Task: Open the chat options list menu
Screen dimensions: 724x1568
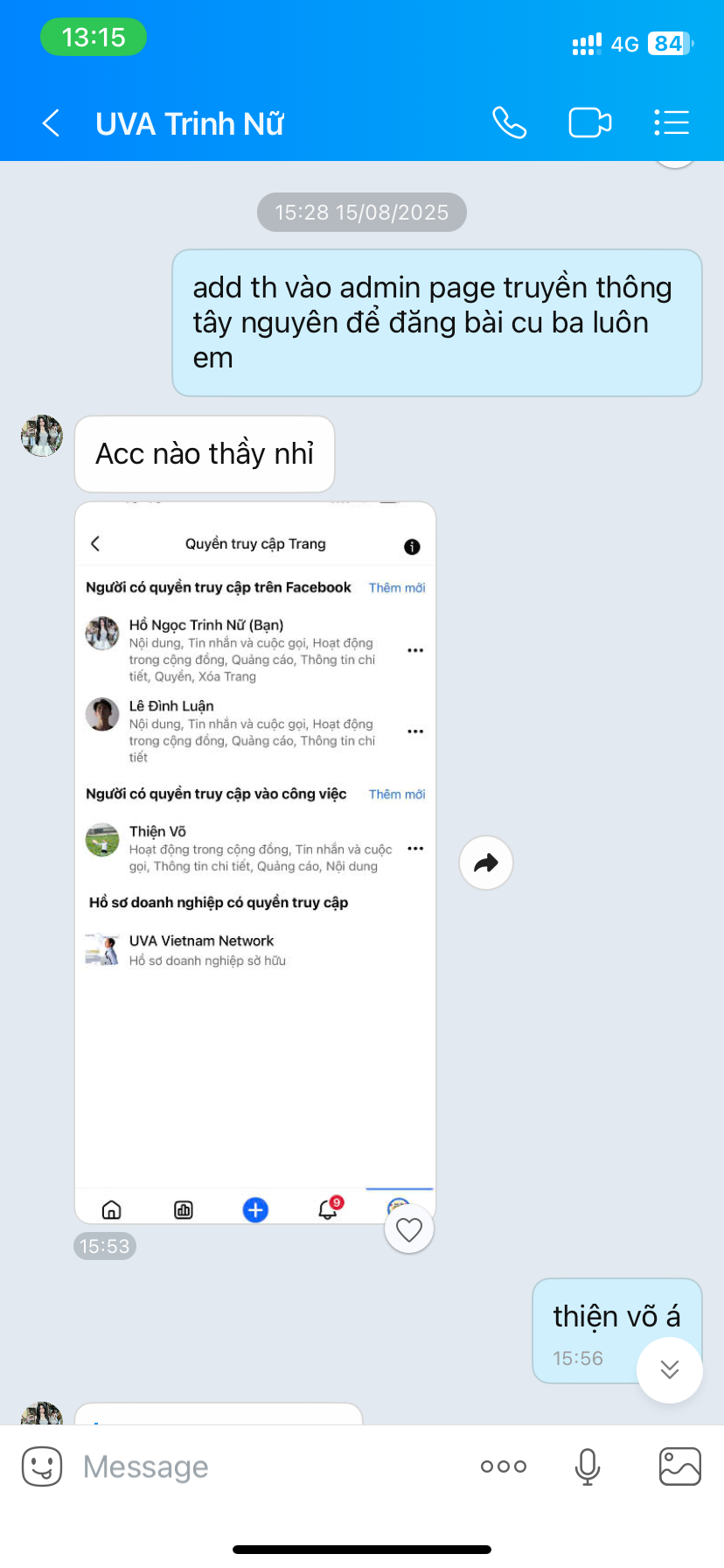Action: (672, 122)
